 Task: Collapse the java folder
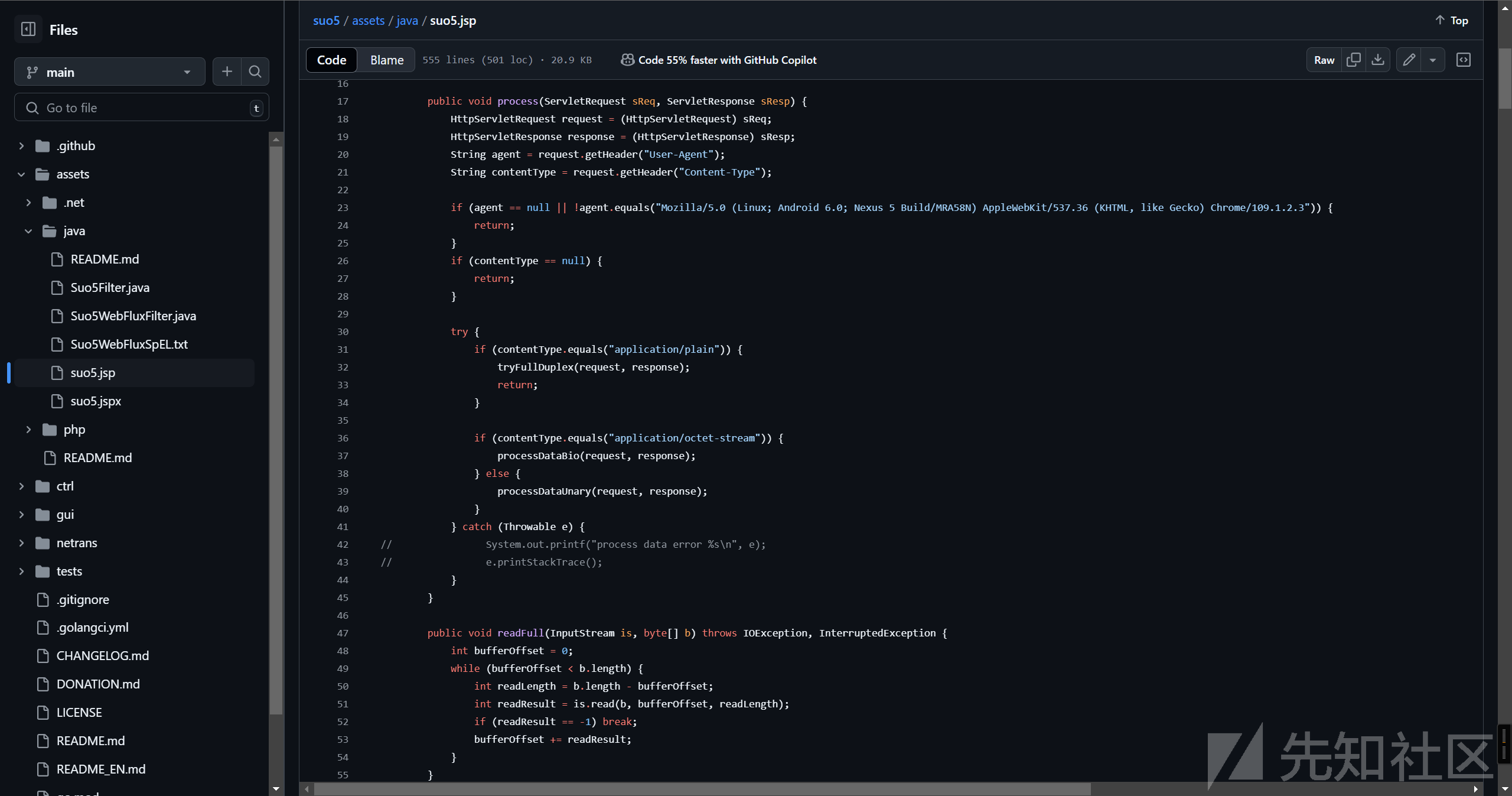28,231
